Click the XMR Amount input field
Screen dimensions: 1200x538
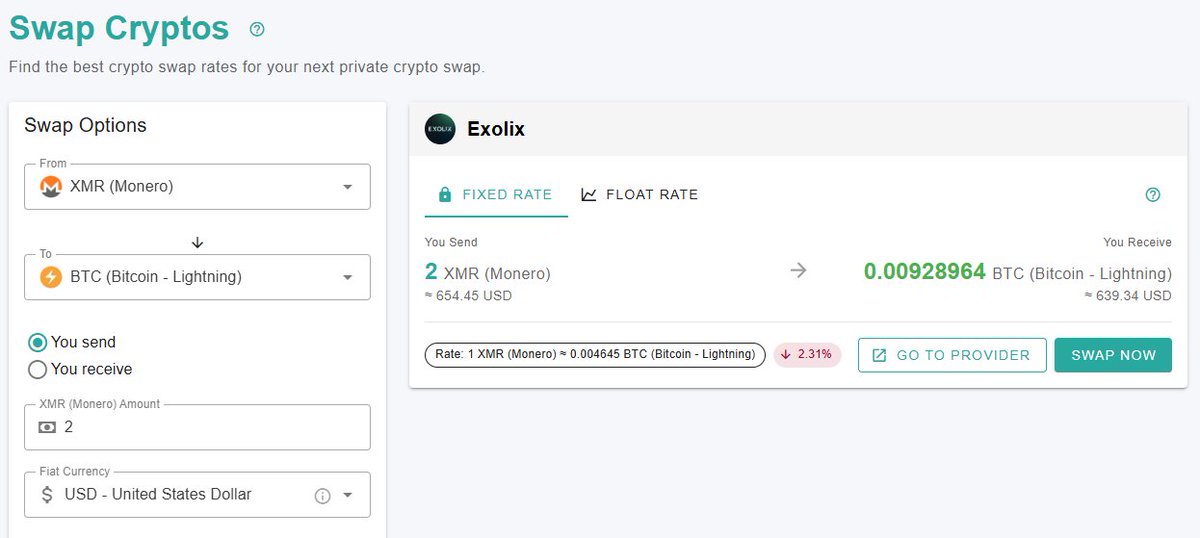(x=210, y=427)
